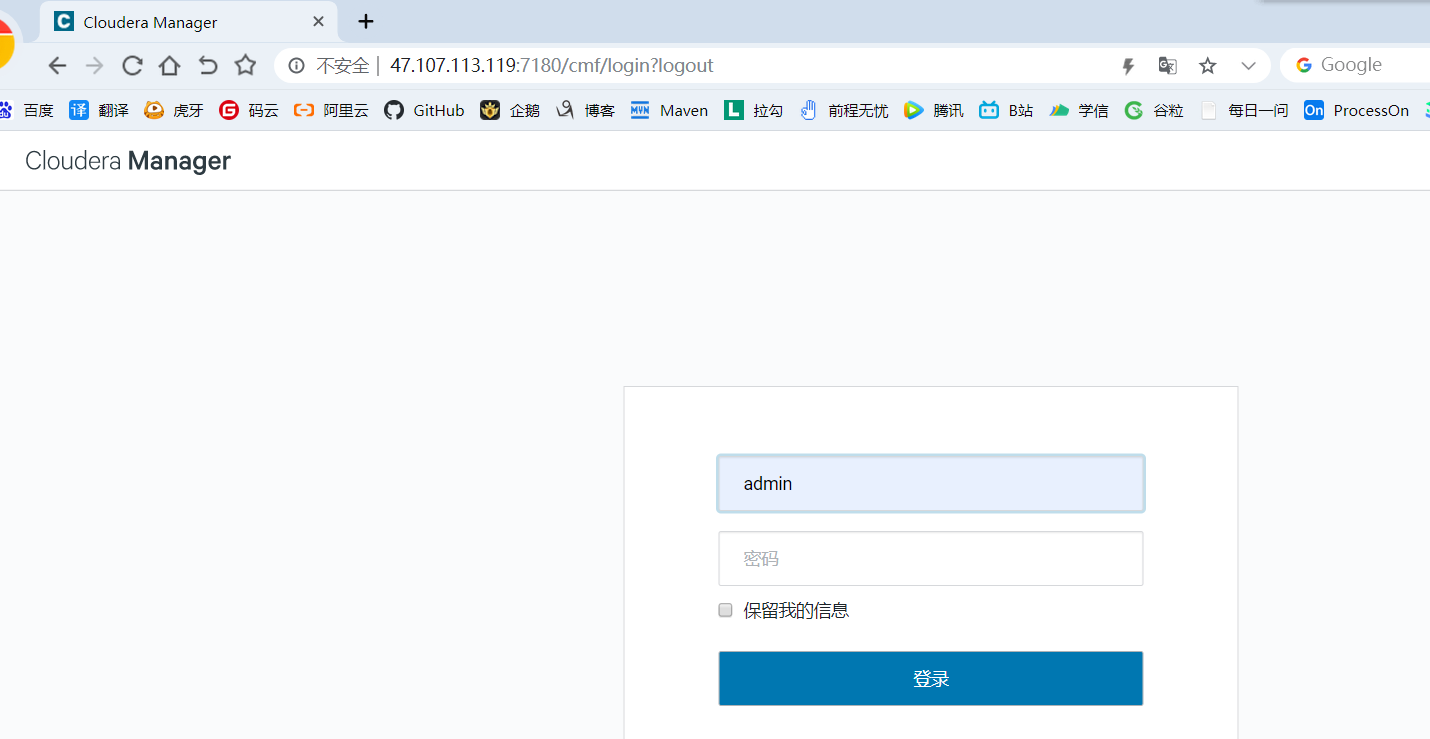Toggle the 保留我的信息 checkbox
Screen dimensions: 1430x739
tap(726, 610)
